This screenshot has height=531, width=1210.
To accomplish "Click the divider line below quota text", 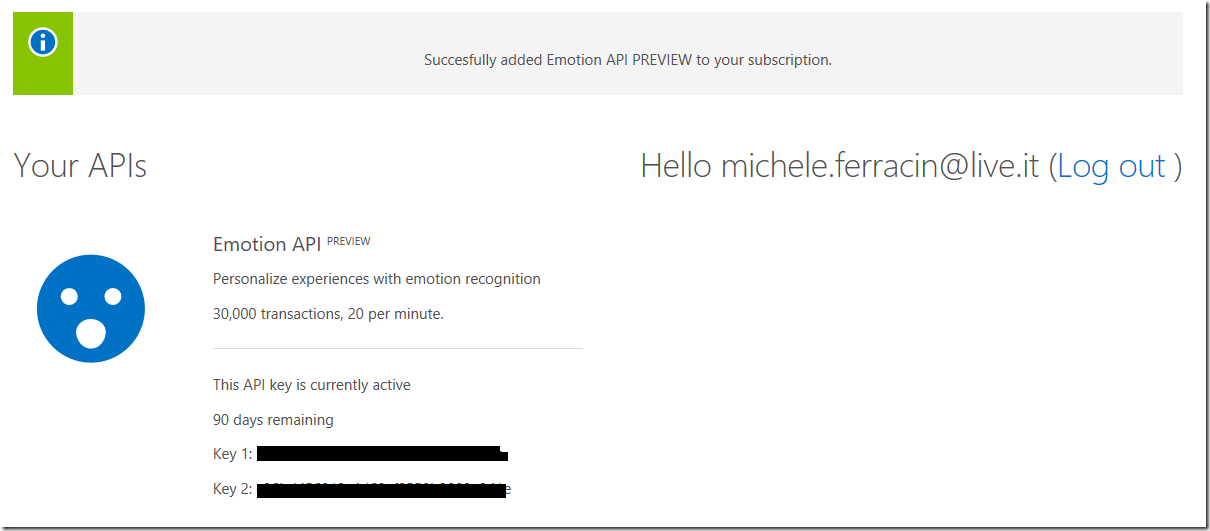I will coord(397,349).
